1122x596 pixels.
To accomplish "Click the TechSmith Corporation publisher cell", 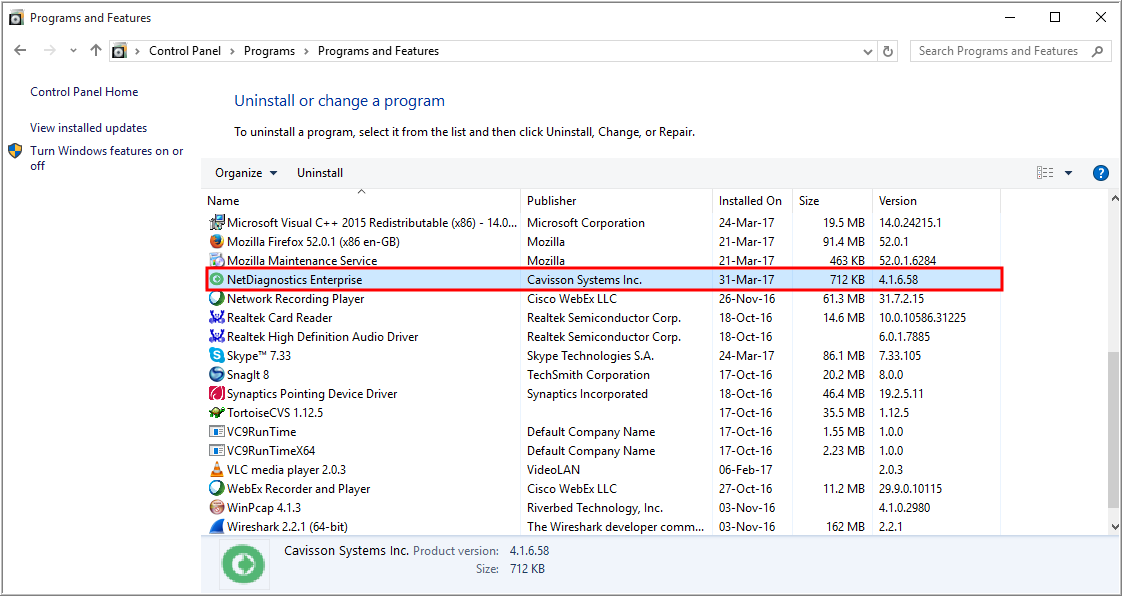I will pos(588,374).
